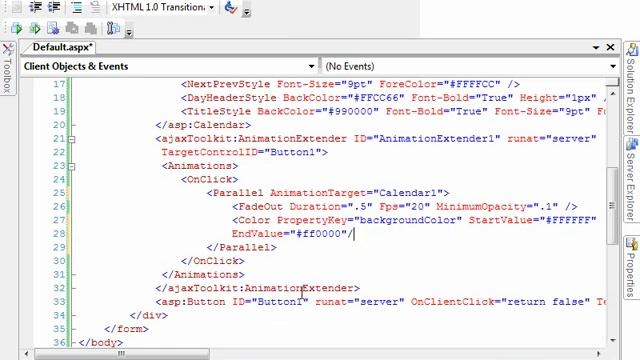The width and height of the screenshot is (640, 360).
Task: Click the closing asp:Calendar tag
Action: (x=203, y=125)
